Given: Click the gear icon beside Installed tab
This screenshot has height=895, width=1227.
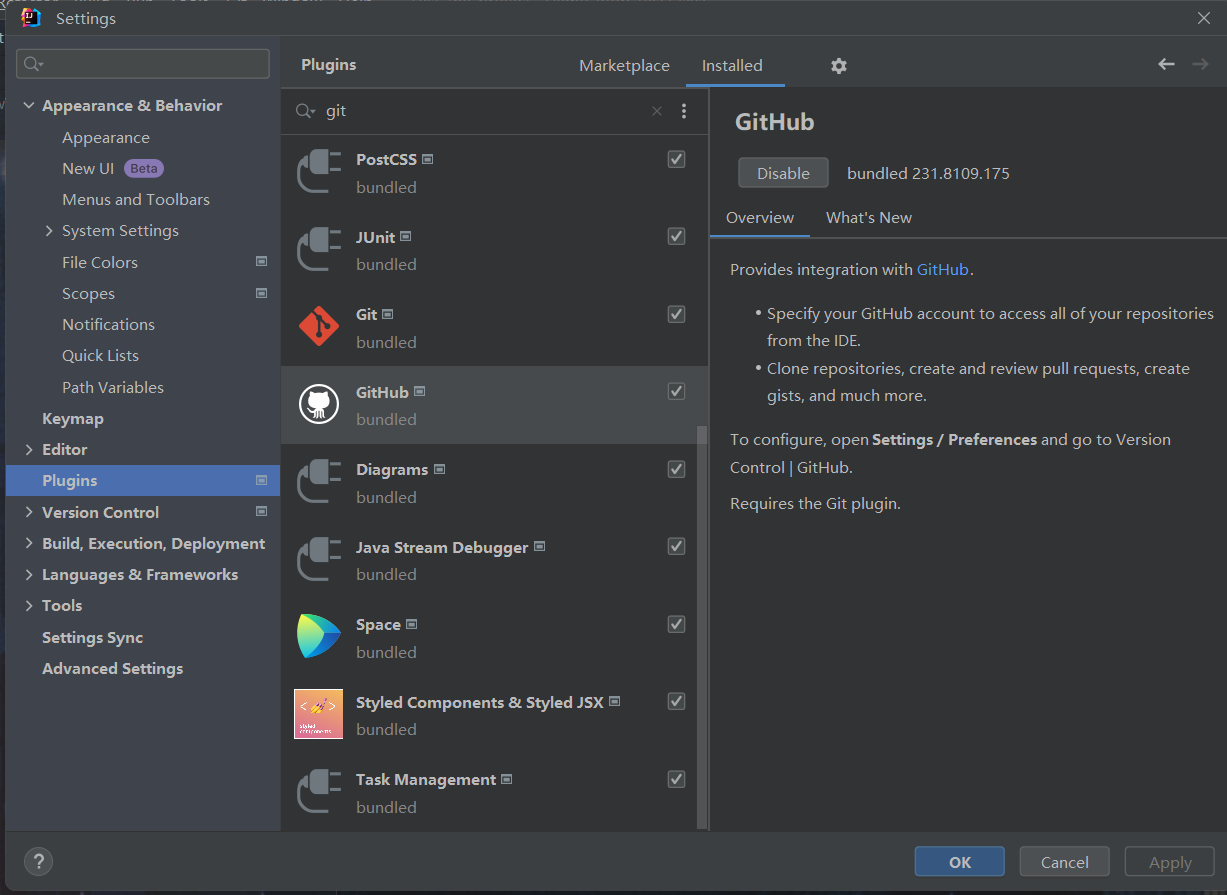Looking at the screenshot, I should point(839,66).
